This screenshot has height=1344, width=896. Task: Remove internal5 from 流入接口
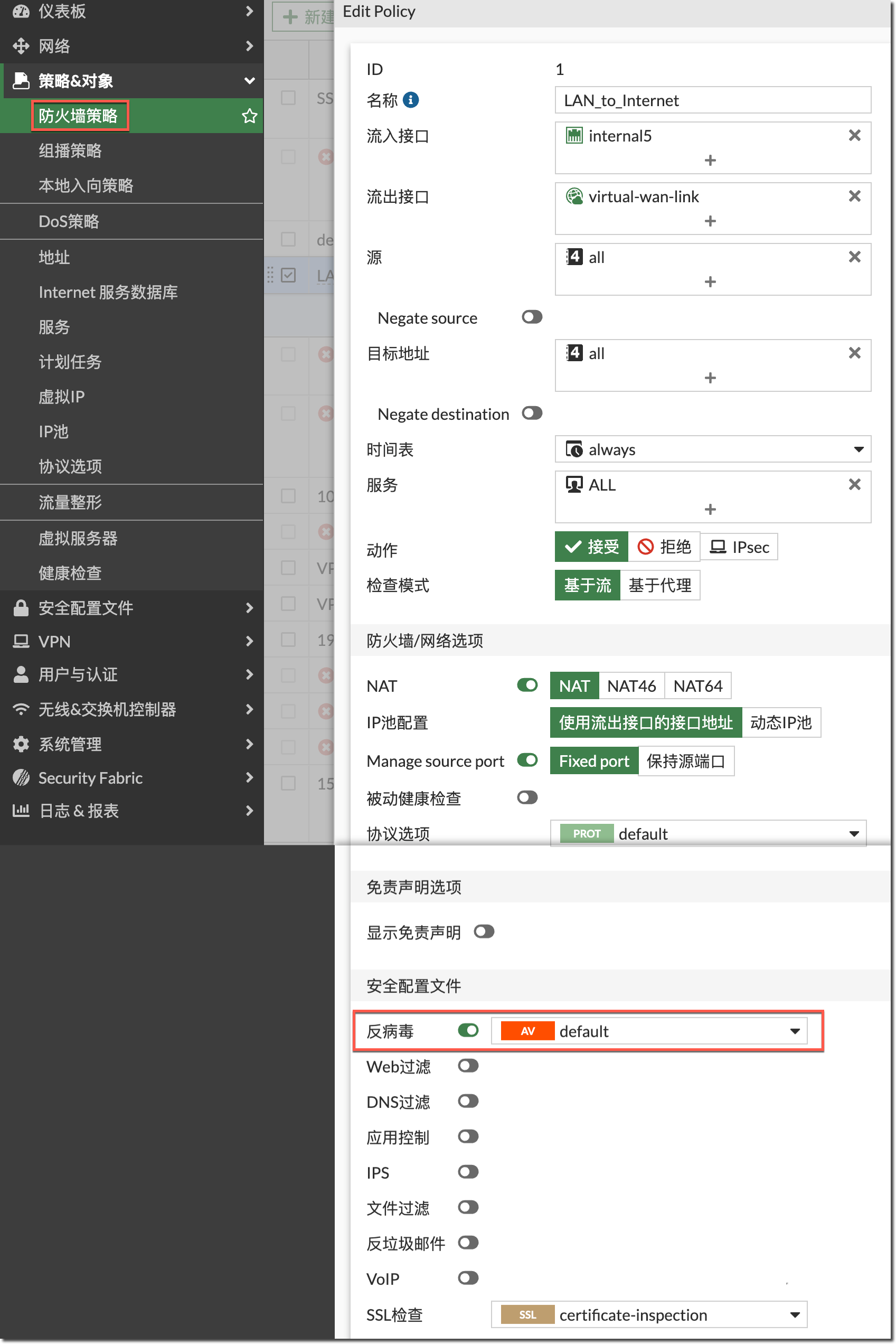[x=854, y=135]
